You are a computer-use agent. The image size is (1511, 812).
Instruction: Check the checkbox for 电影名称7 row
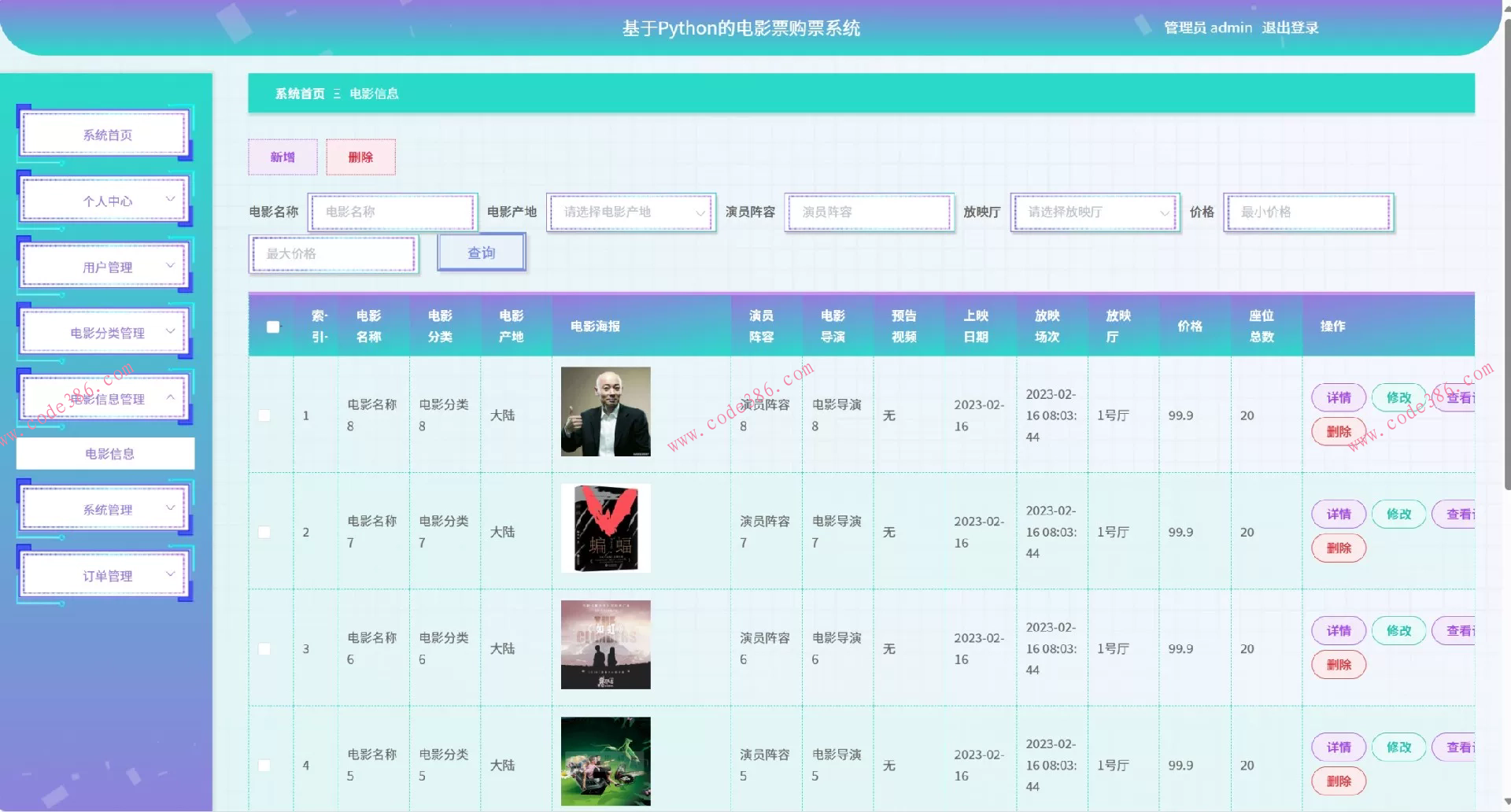click(264, 531)
